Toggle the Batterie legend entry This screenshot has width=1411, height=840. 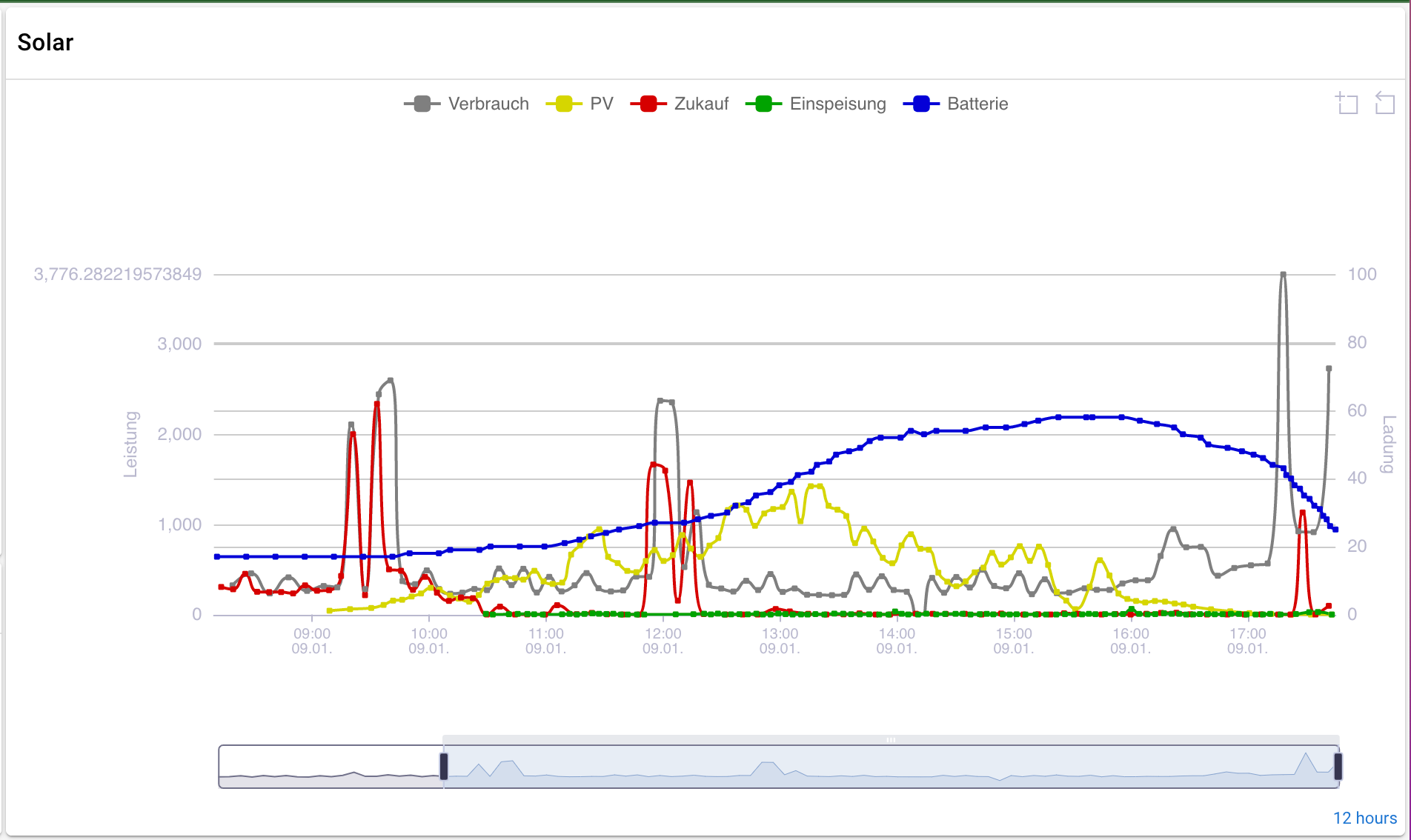click(955, 104)
